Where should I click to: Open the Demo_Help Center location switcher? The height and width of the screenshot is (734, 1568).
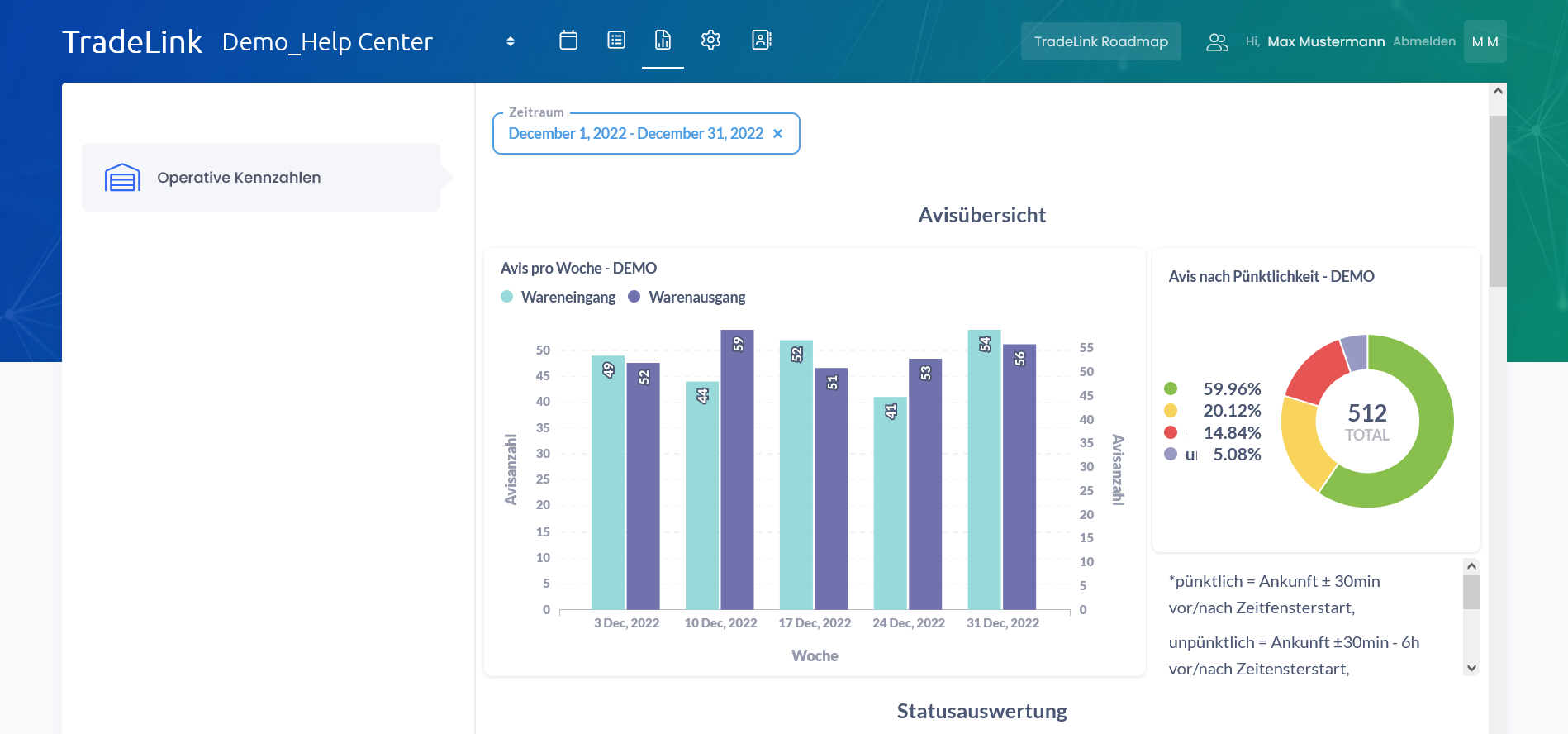511,41
